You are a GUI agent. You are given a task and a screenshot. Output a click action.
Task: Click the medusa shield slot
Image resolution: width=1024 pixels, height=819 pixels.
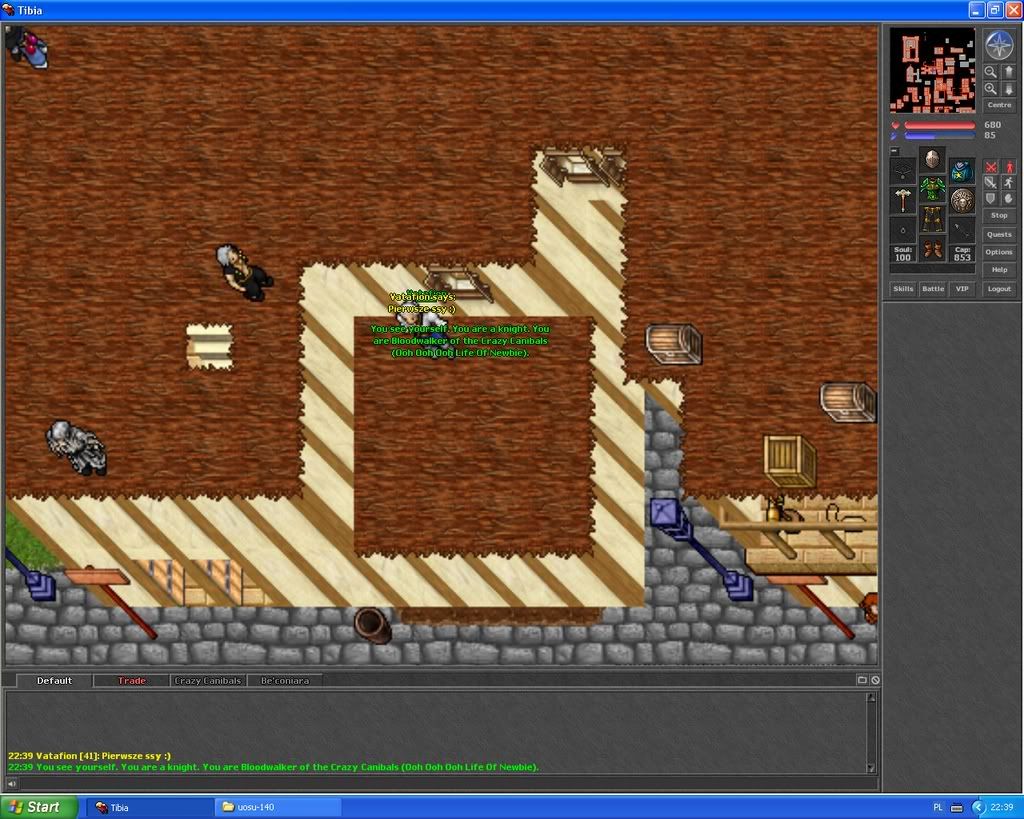[x=961, y=201]
